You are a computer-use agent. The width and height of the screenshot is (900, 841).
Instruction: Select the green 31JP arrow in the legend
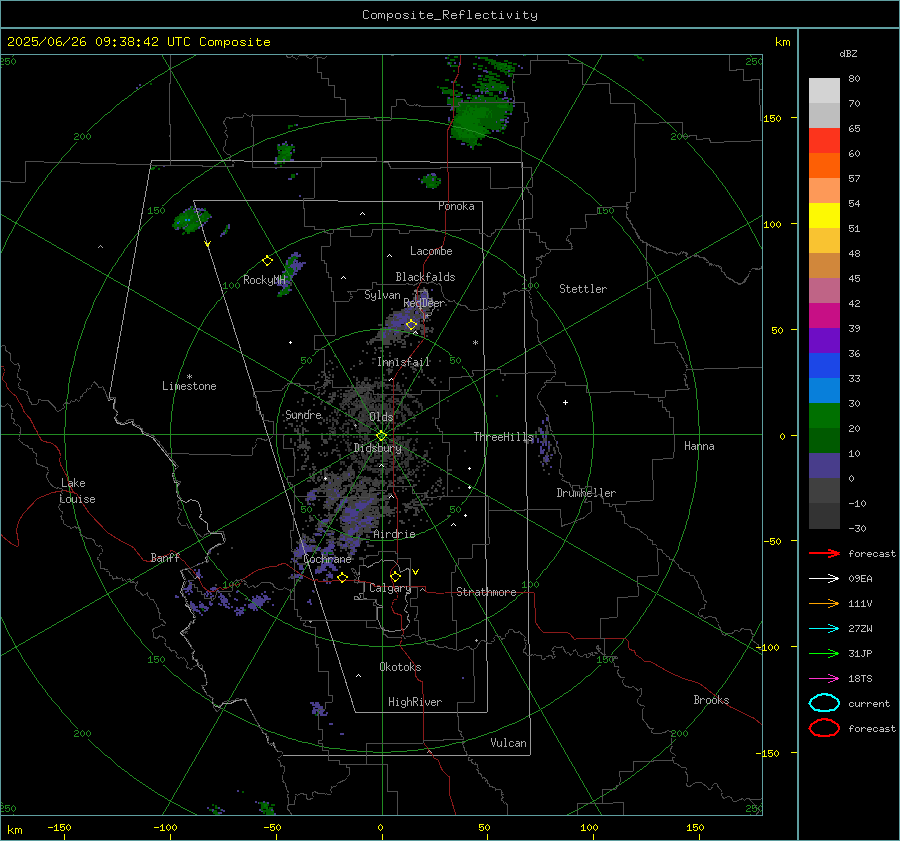[x=824, y=653]
